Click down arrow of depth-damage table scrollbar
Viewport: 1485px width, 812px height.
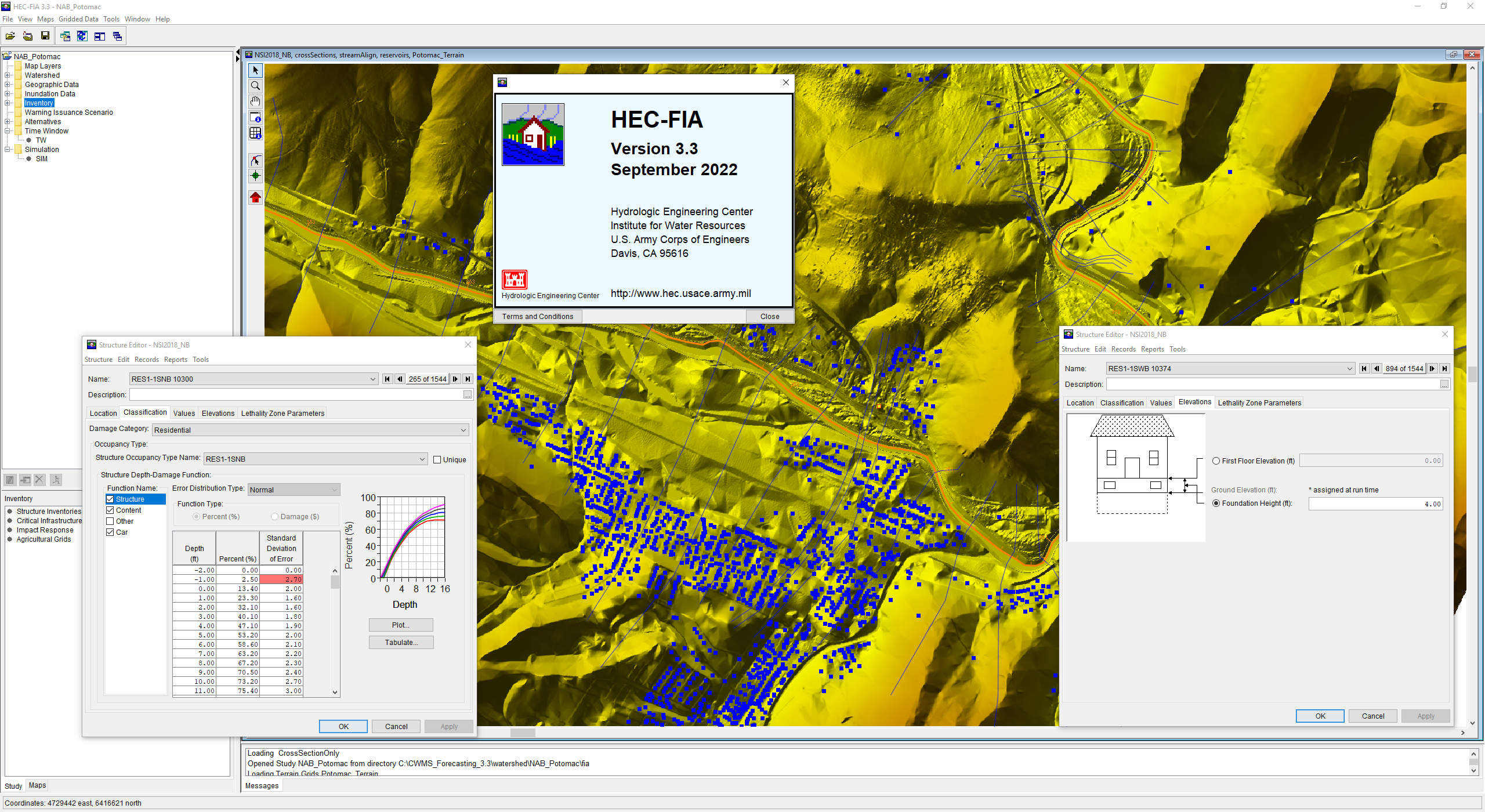pos(335,692)
